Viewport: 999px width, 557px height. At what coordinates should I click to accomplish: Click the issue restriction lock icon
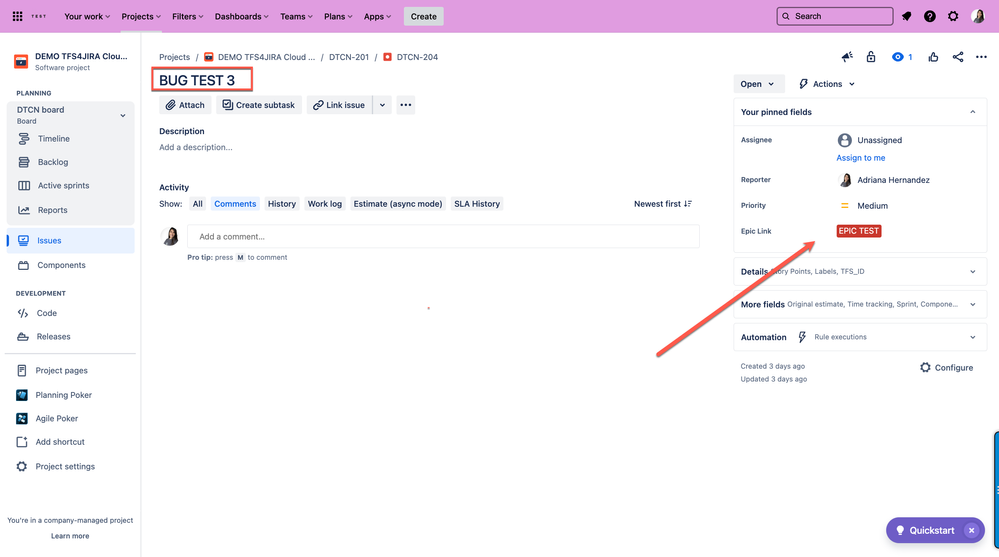871,57
